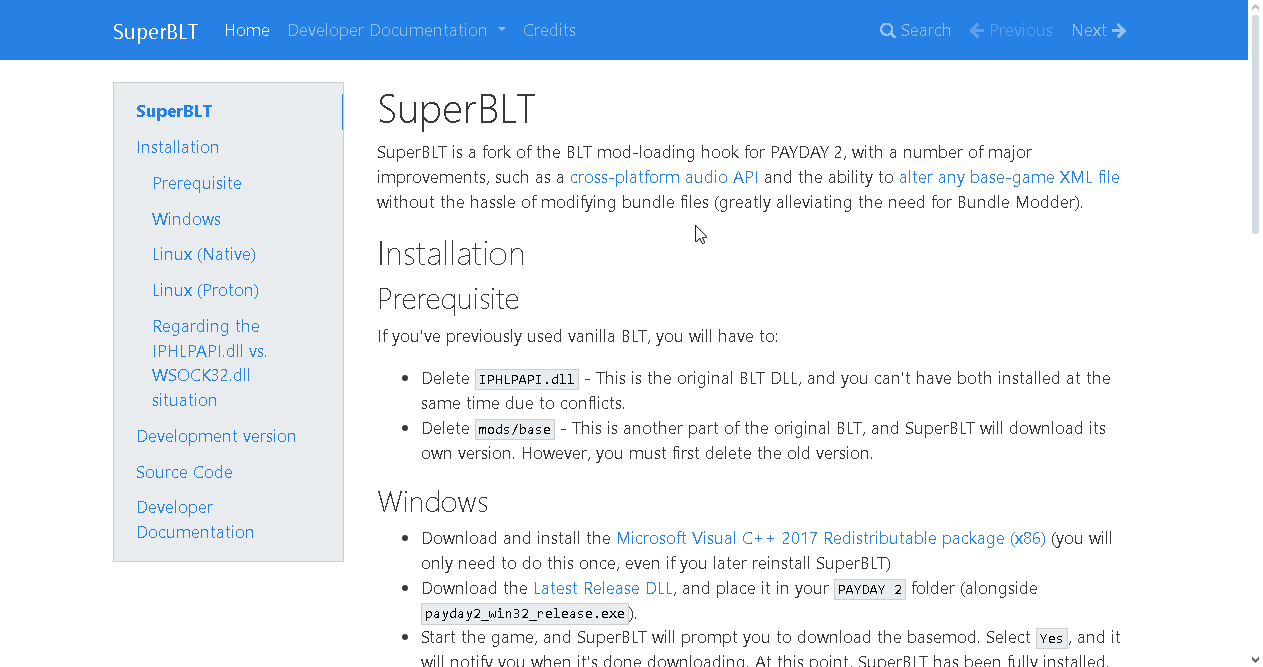Jump to Installation in the sidebar

[177, 147]
